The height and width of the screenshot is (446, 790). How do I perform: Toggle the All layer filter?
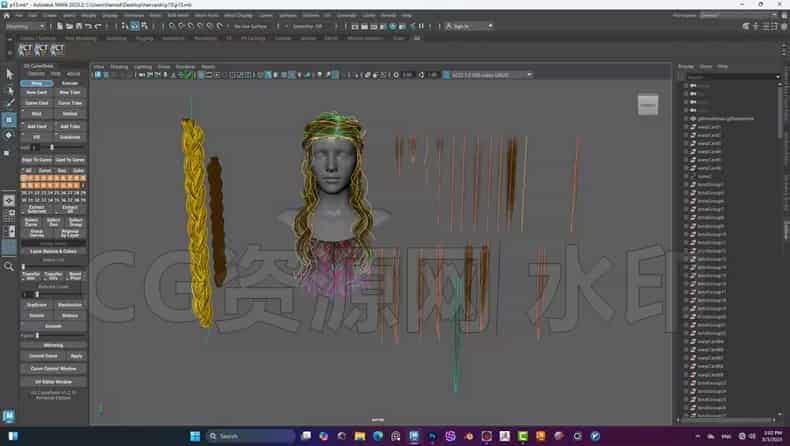tap(28, 171)
